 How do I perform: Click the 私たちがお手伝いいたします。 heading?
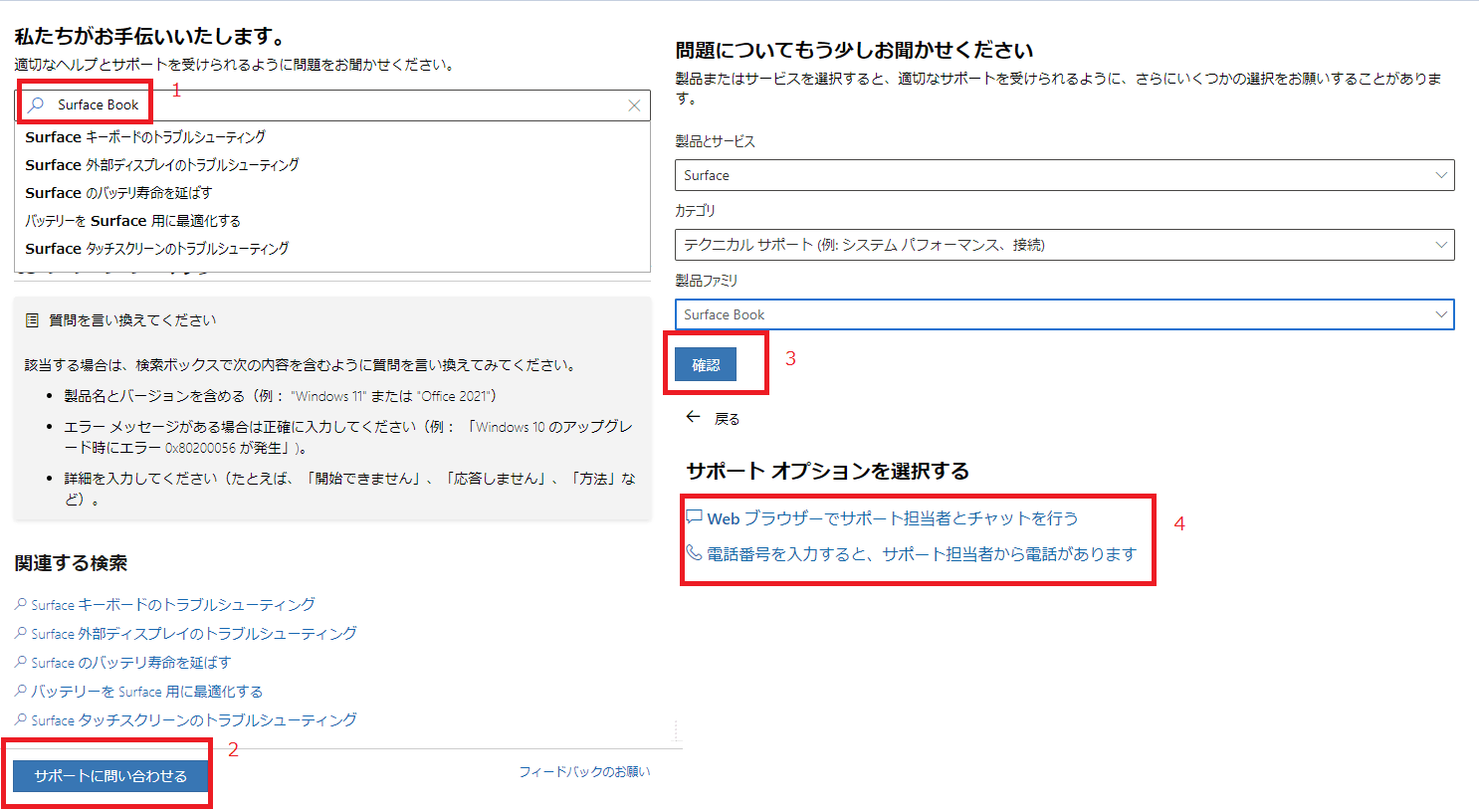coord(150,37)
